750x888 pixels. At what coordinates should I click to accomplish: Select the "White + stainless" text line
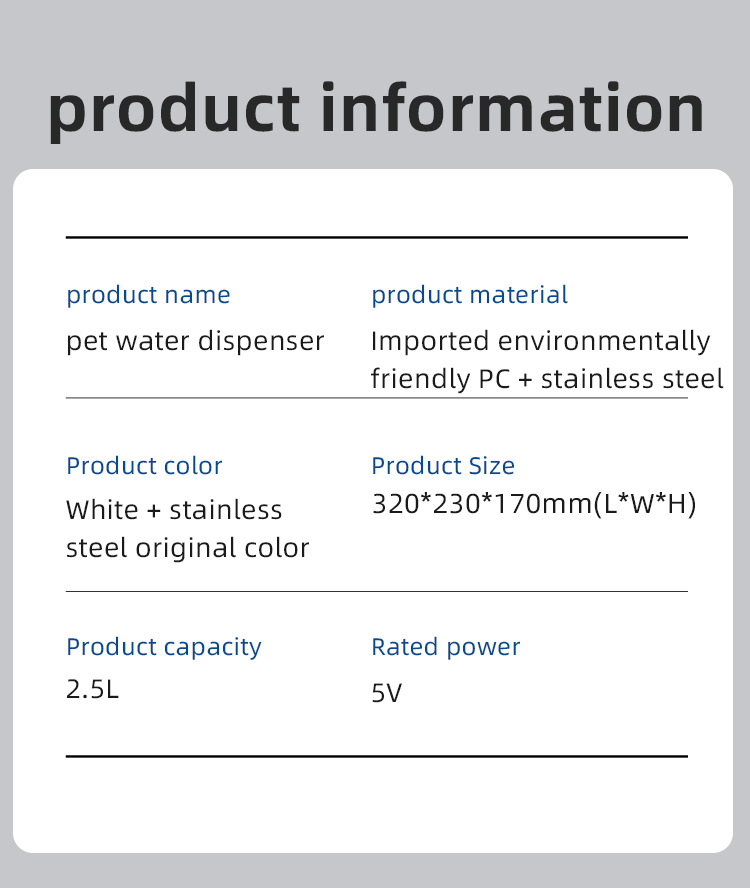click(x=174, y=510)
